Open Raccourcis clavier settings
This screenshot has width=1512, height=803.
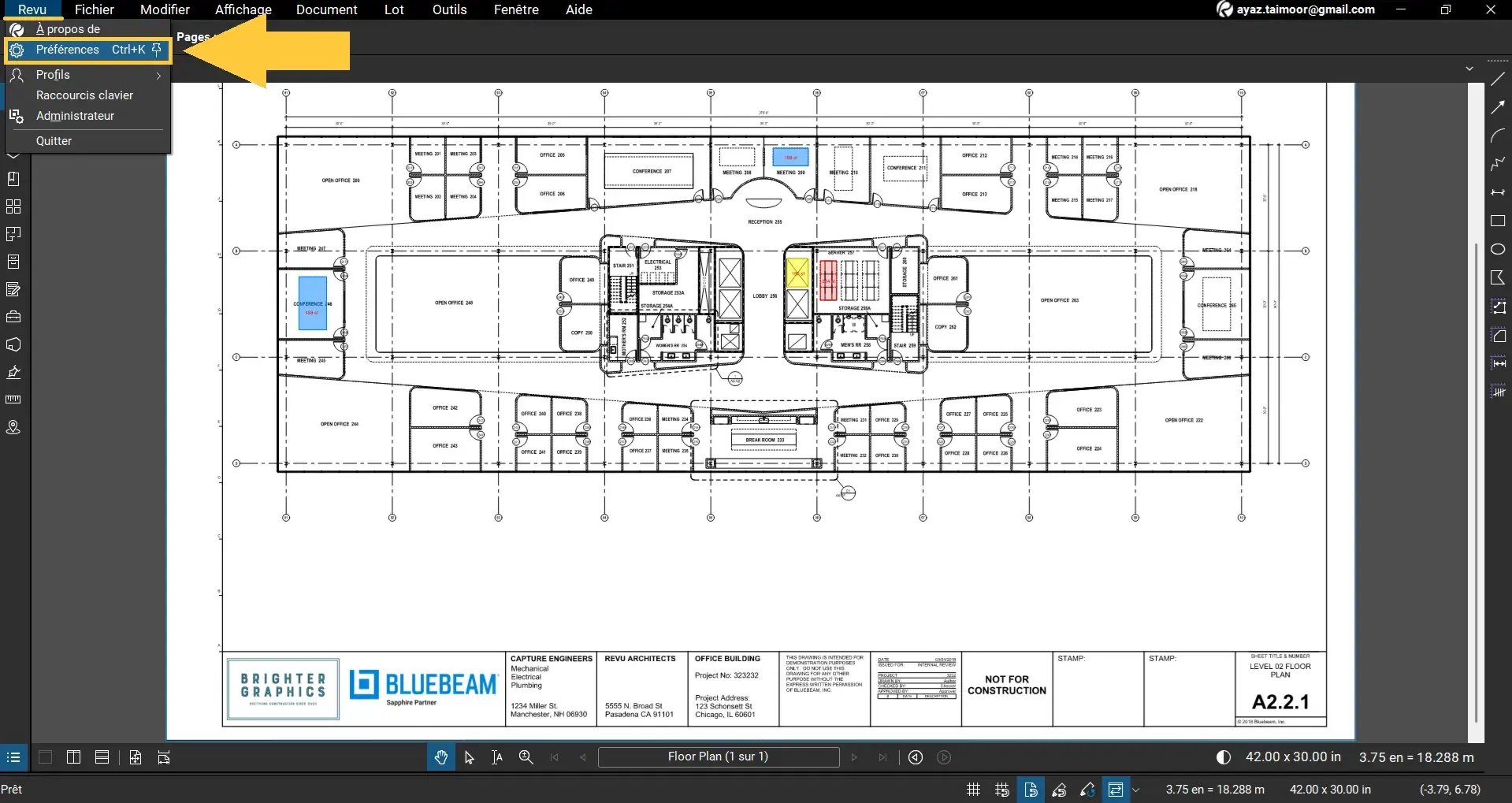[85, 95]
